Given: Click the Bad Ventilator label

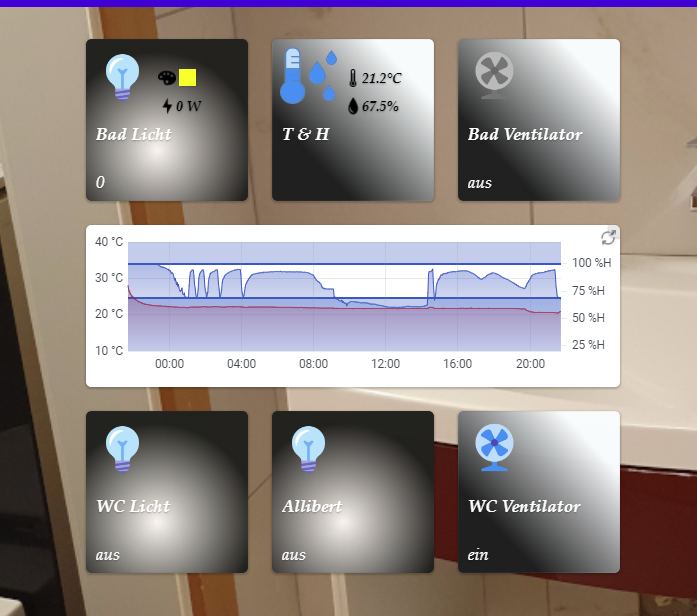Looking at the screenshot, I should (525, 134).
